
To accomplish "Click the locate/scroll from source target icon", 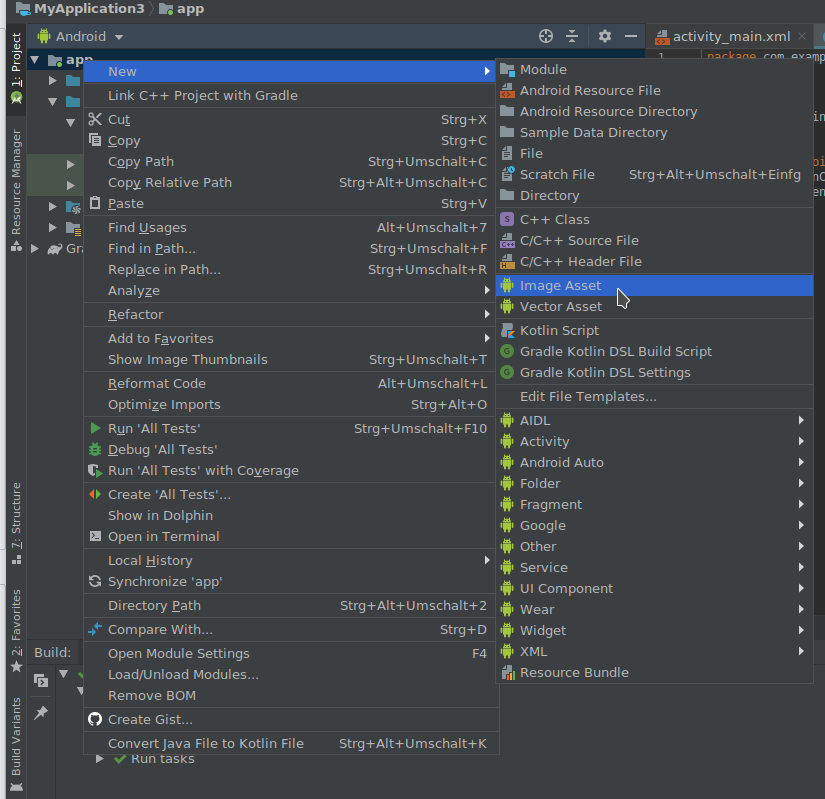I will tap(546, 36).
